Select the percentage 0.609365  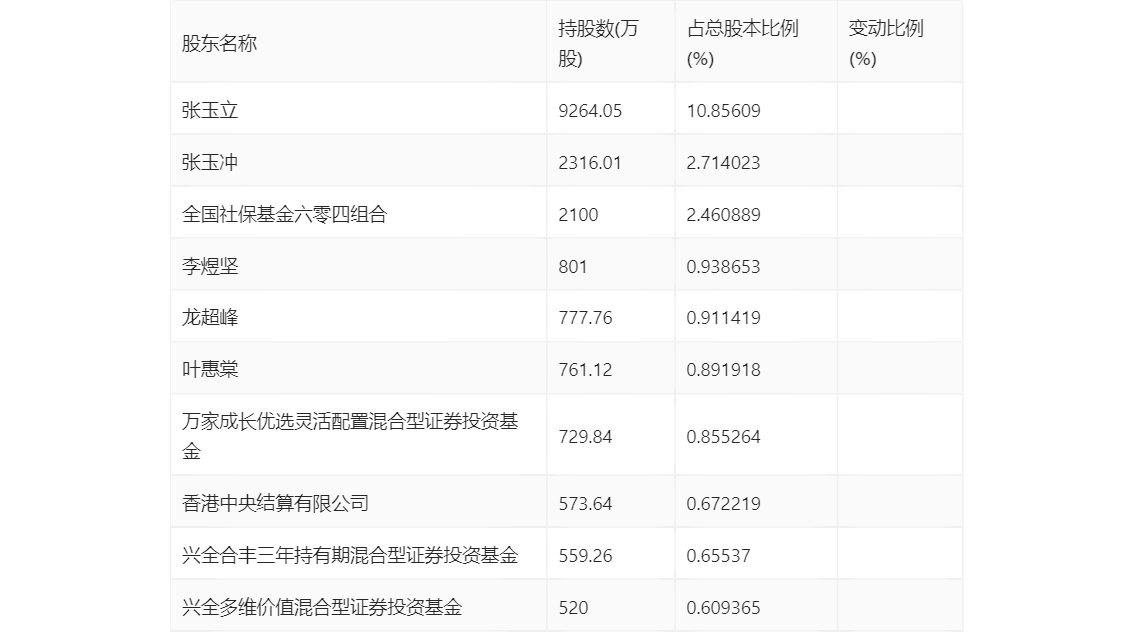(723, 607)
